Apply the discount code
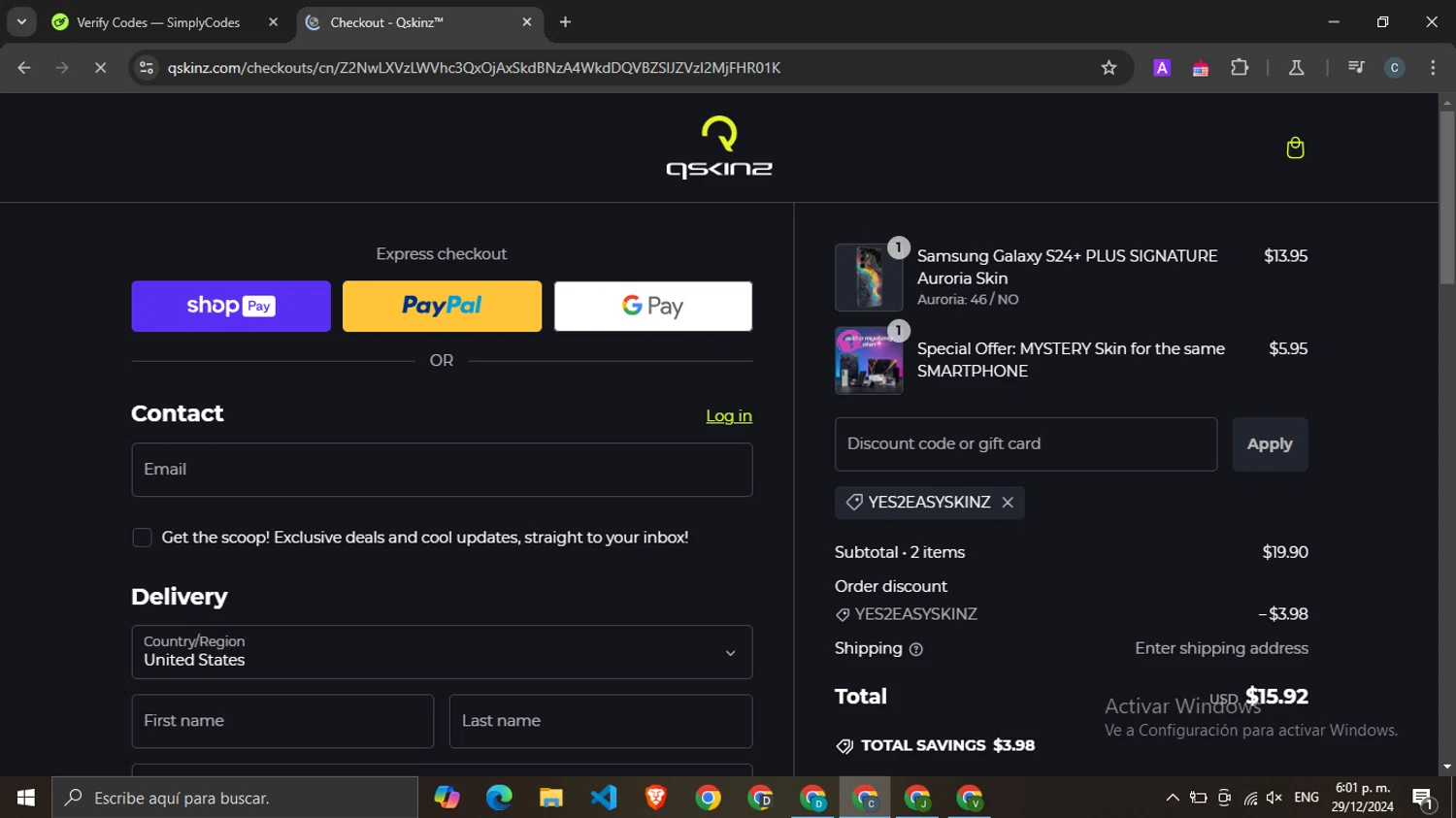 pos(1270,444)
